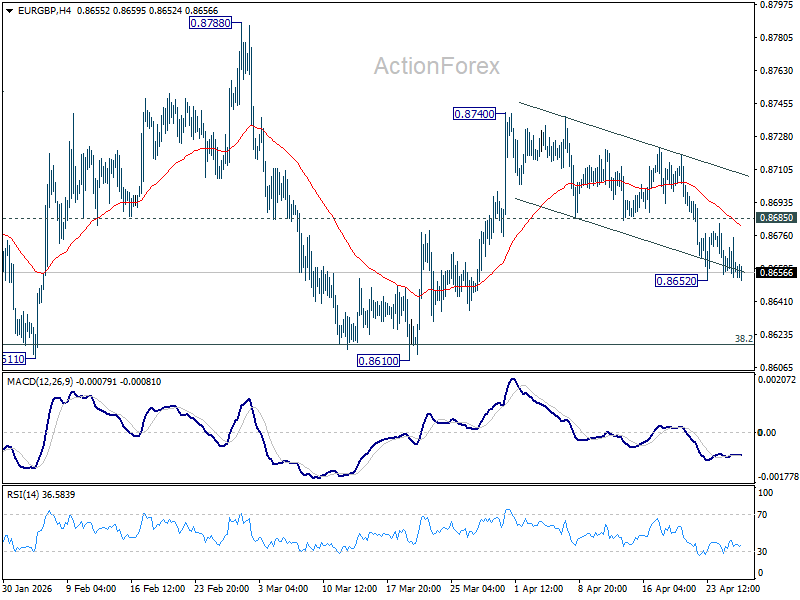Click the 10 Mar 12:00 time label
Image resolution: width=800 pixels, height=600 pixels.
coord(350,588)
